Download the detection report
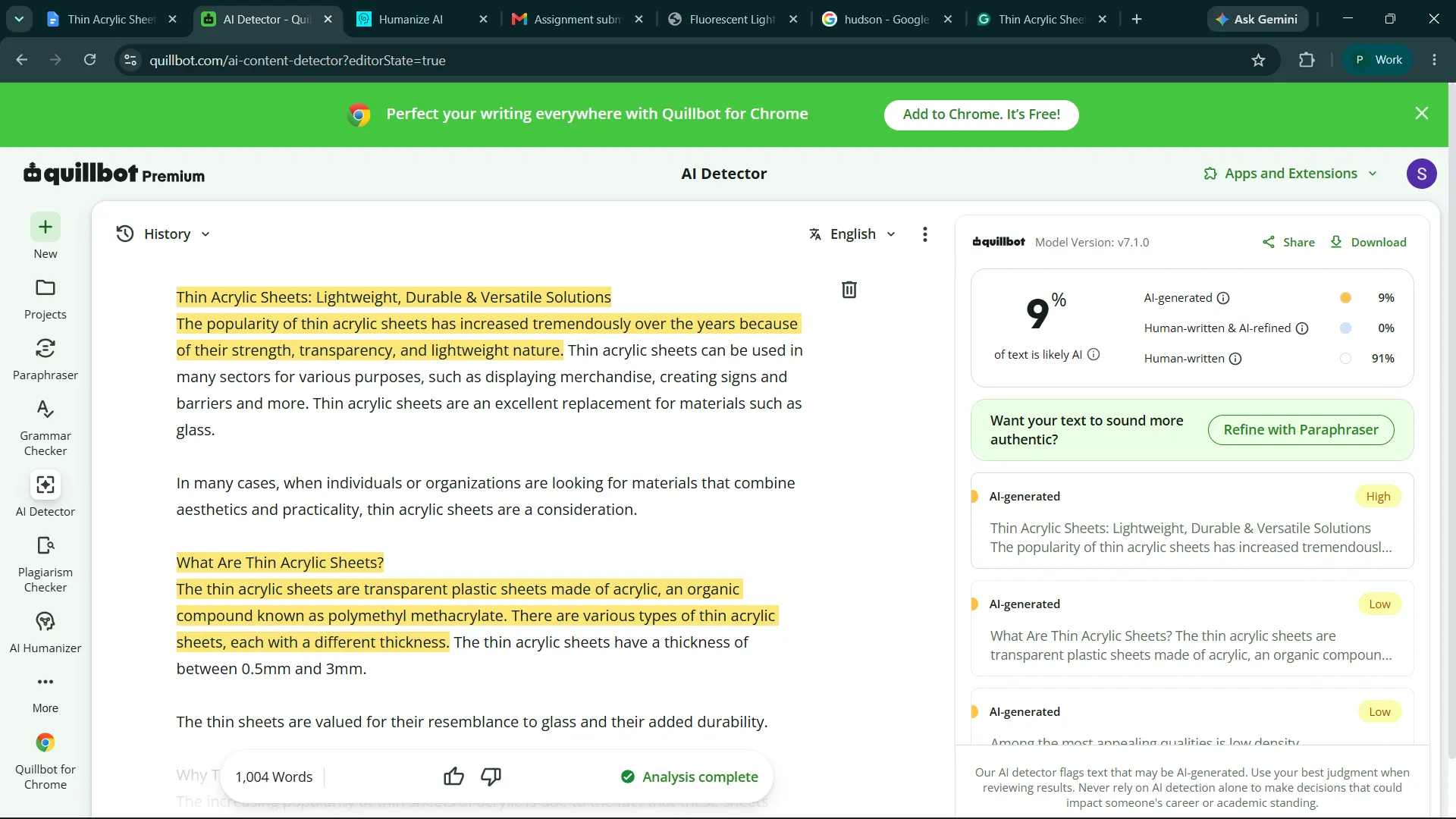The image size is (1456, 819). point(1368,242)
